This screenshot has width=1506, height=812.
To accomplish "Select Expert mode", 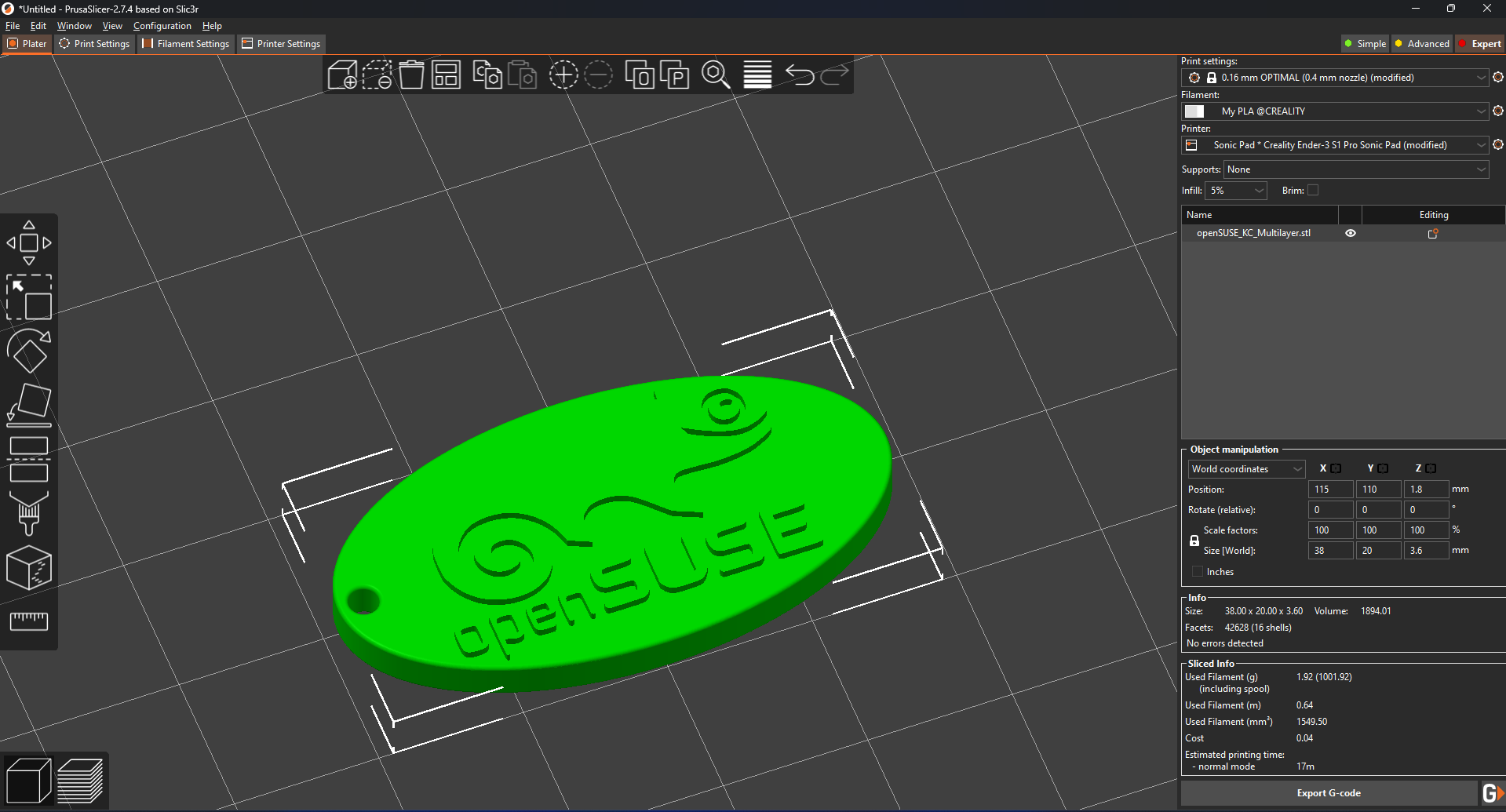I will click(1480, 44).
